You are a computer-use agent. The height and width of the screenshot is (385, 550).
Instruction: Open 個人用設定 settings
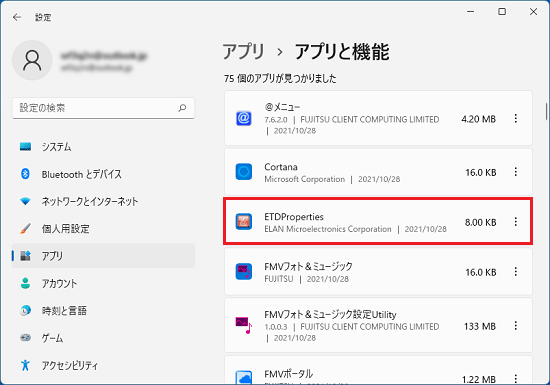(103, 229)
